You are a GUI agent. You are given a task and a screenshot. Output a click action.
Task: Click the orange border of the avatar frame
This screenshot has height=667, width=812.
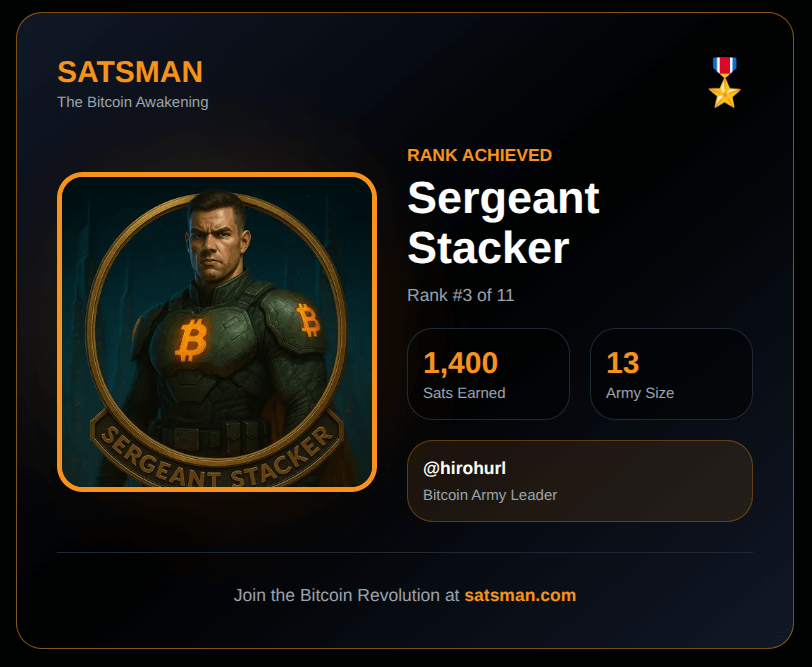pyautogui.click(x=60, y=332)
